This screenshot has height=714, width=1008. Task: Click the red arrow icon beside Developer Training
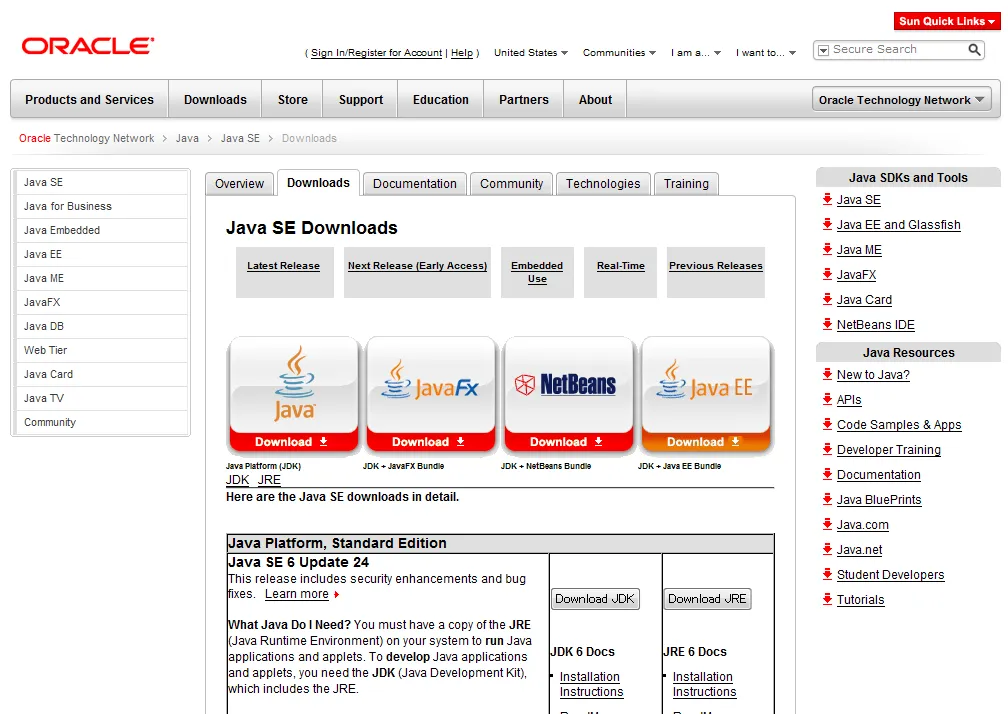(827, 449)
